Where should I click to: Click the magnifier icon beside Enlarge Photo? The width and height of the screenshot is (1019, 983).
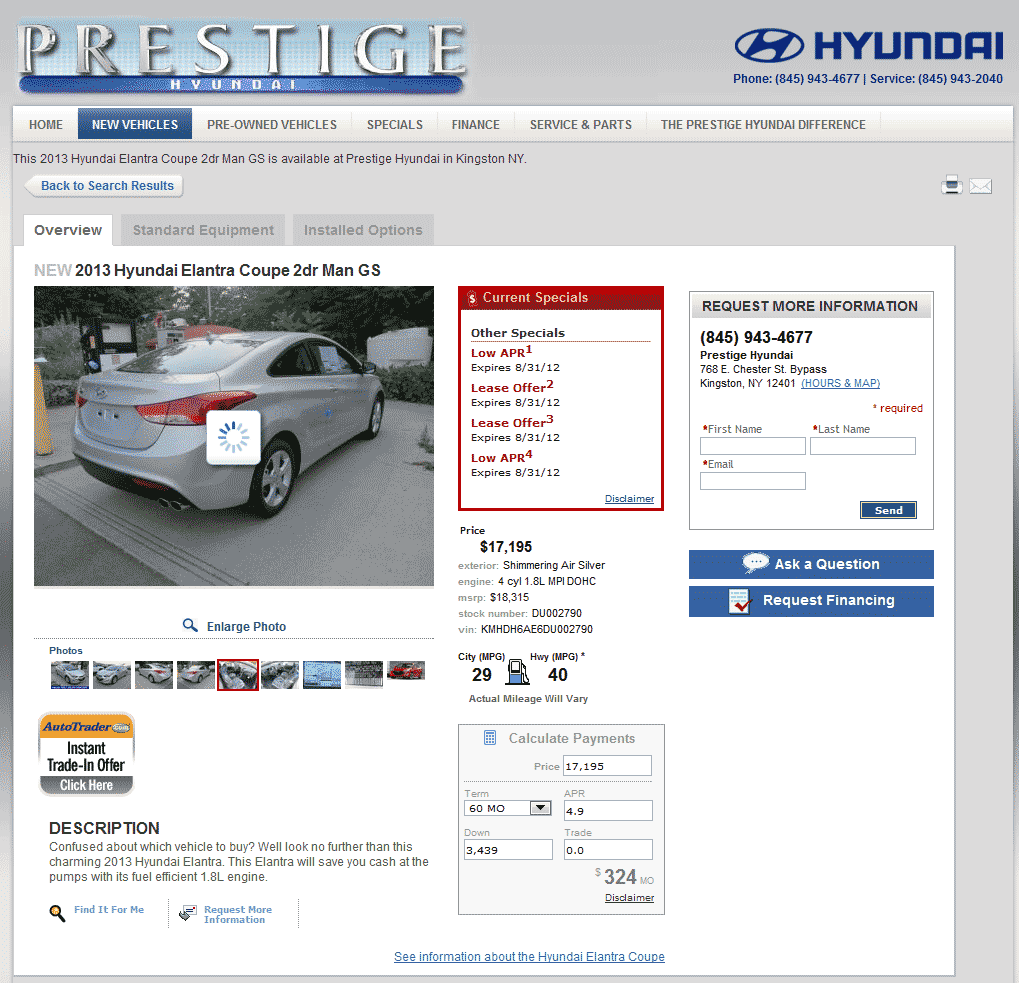[x=190, y=625]
